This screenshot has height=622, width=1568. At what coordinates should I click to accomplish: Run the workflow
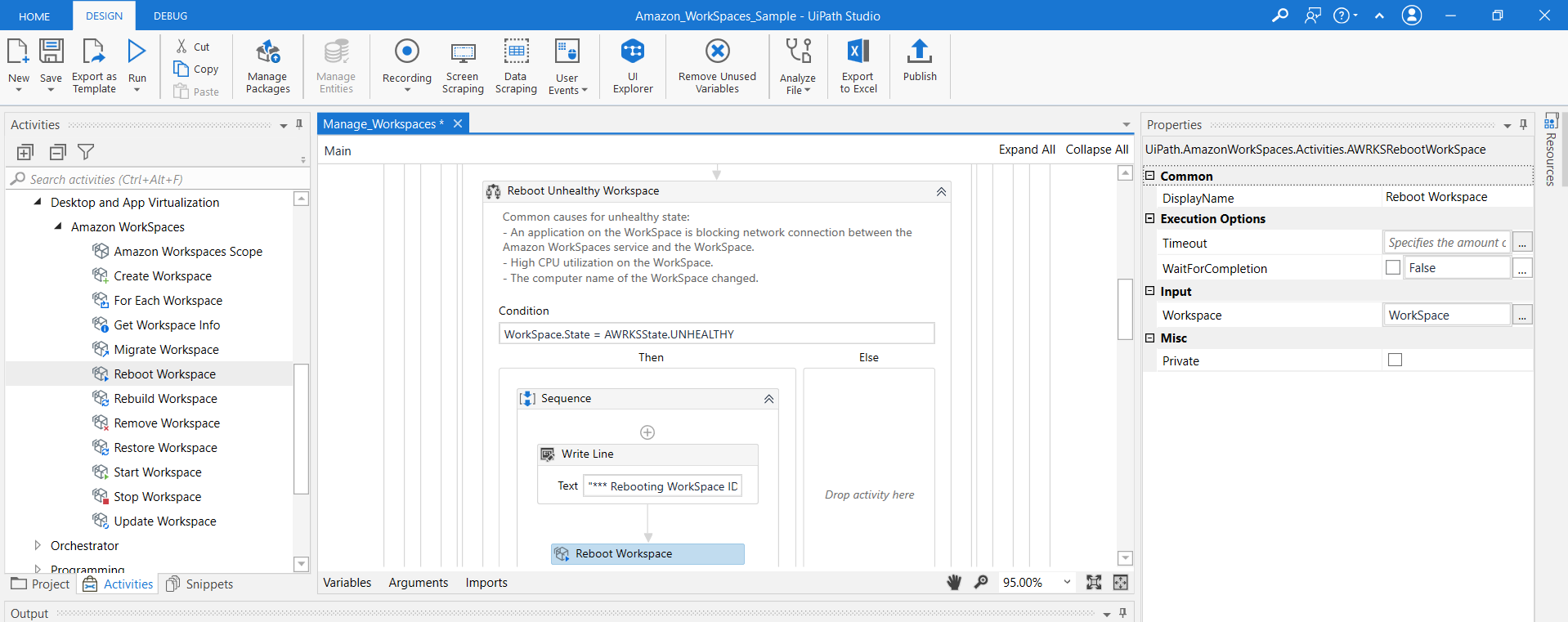coord(137,65)
